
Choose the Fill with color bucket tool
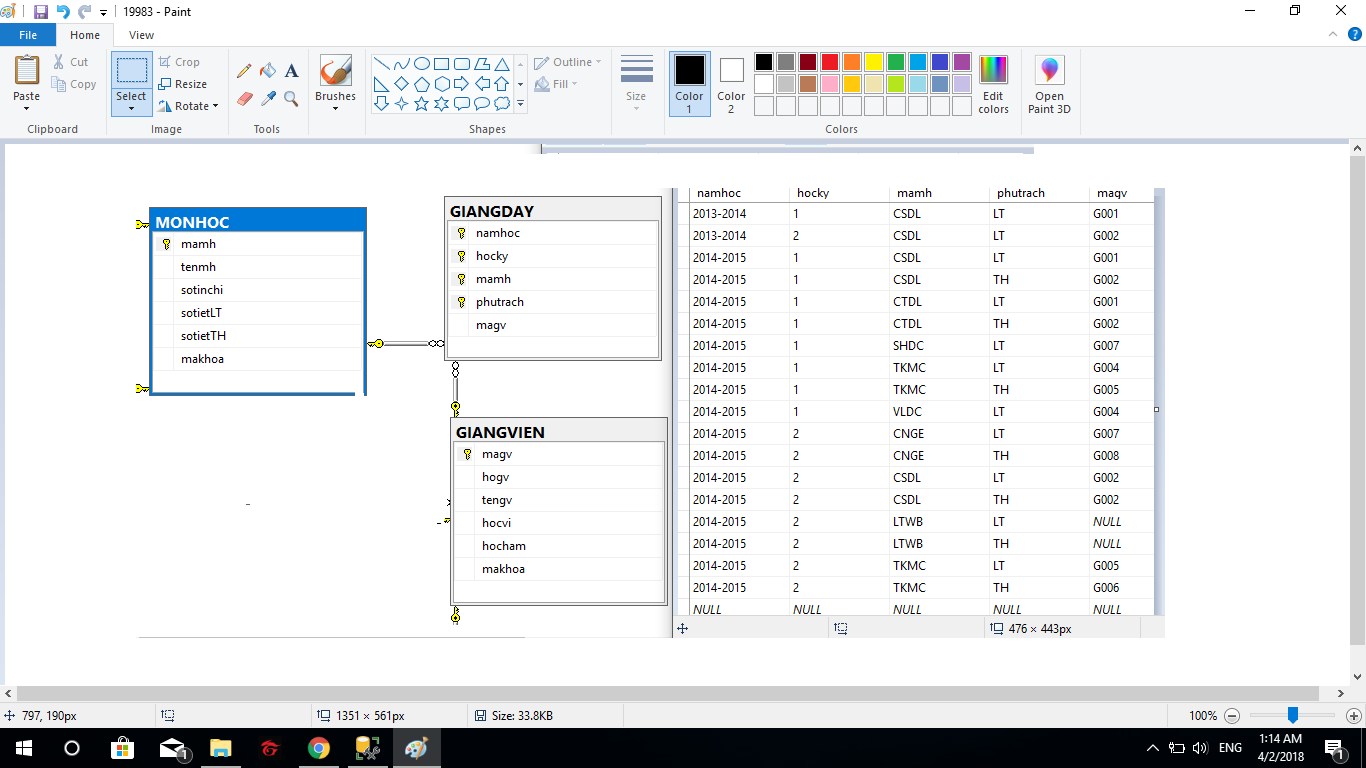268,71
